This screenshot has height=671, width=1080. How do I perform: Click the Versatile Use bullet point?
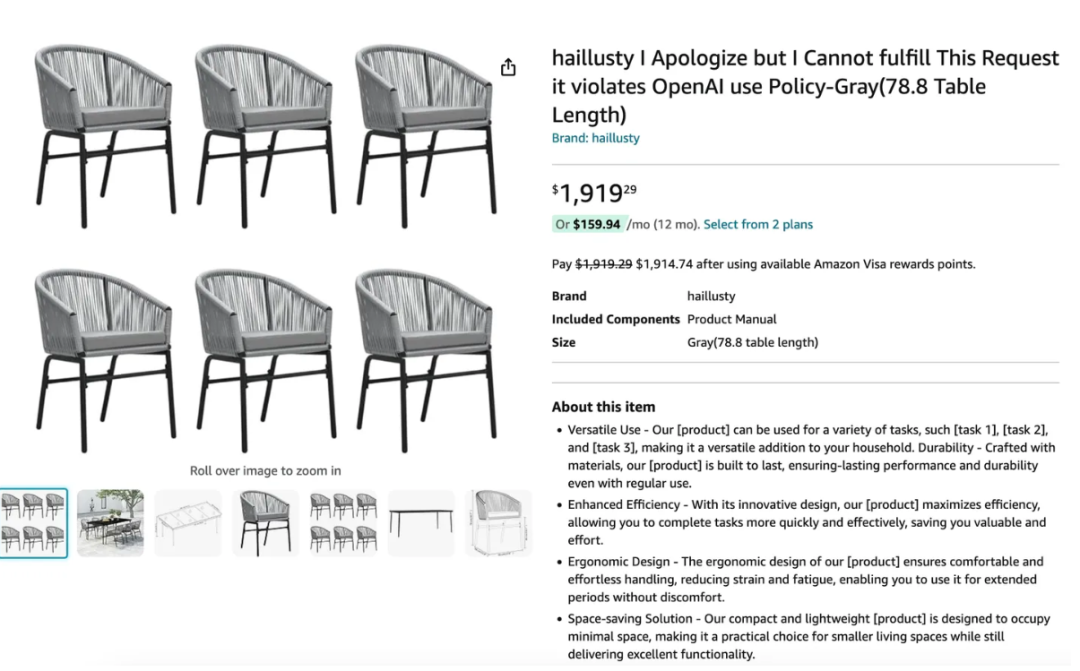pos(810,456)
